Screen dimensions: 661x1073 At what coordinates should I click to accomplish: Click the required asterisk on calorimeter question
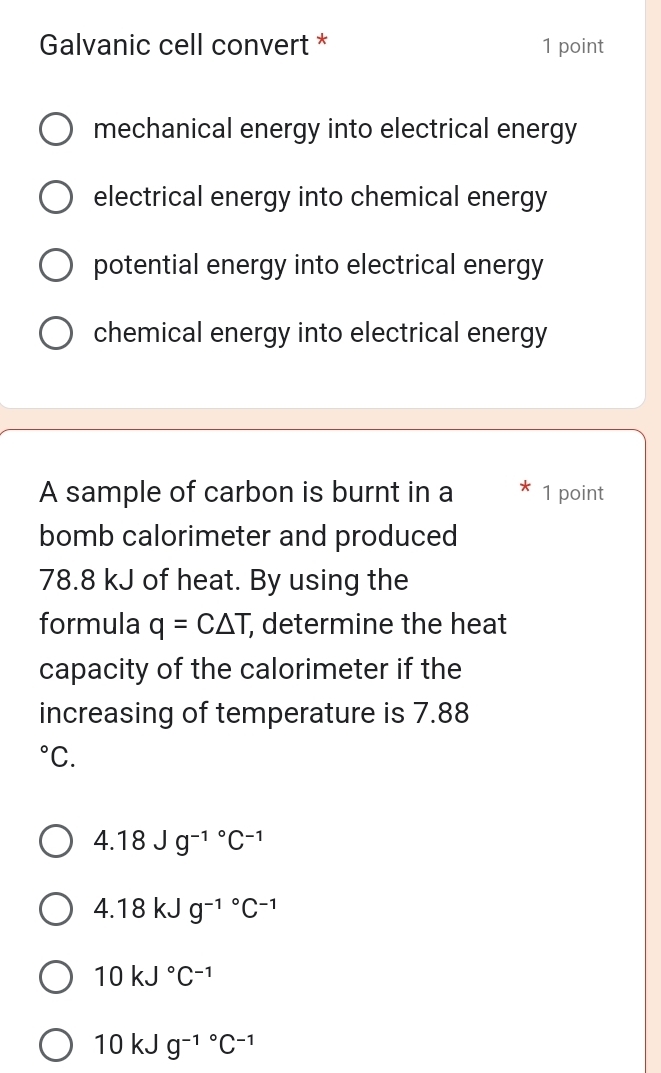[x=524, y=487]
